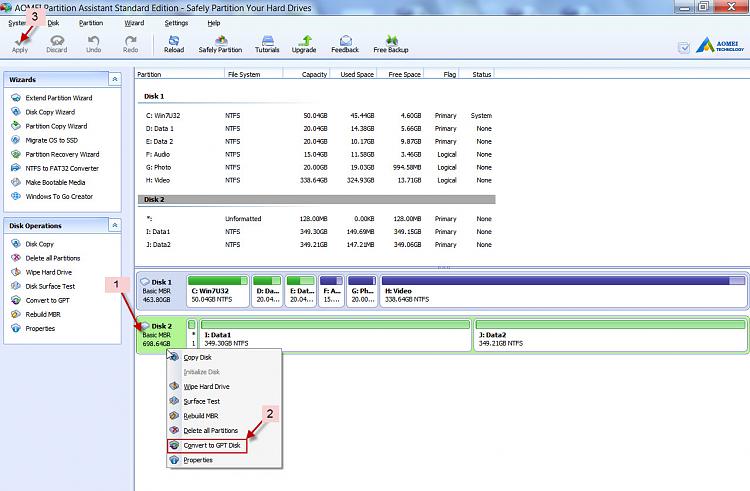This screenshot has width=750, height=491.
Task: Open the Help menu
Action: (214, 23)
